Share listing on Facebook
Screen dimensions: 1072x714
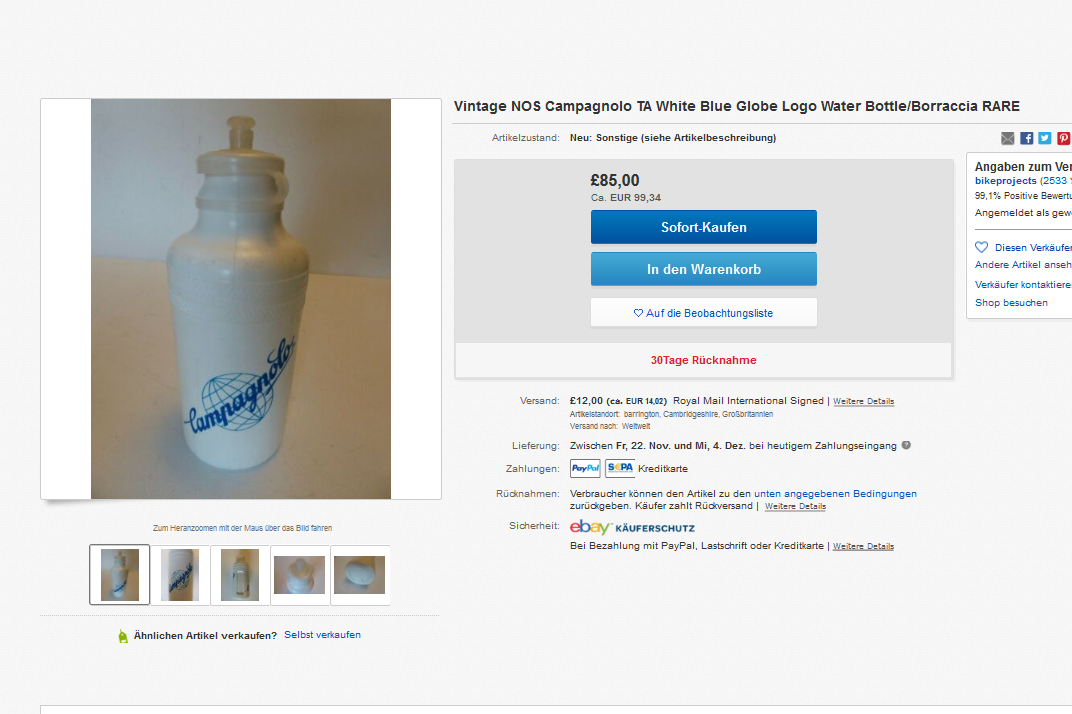tap(1026, 138)
